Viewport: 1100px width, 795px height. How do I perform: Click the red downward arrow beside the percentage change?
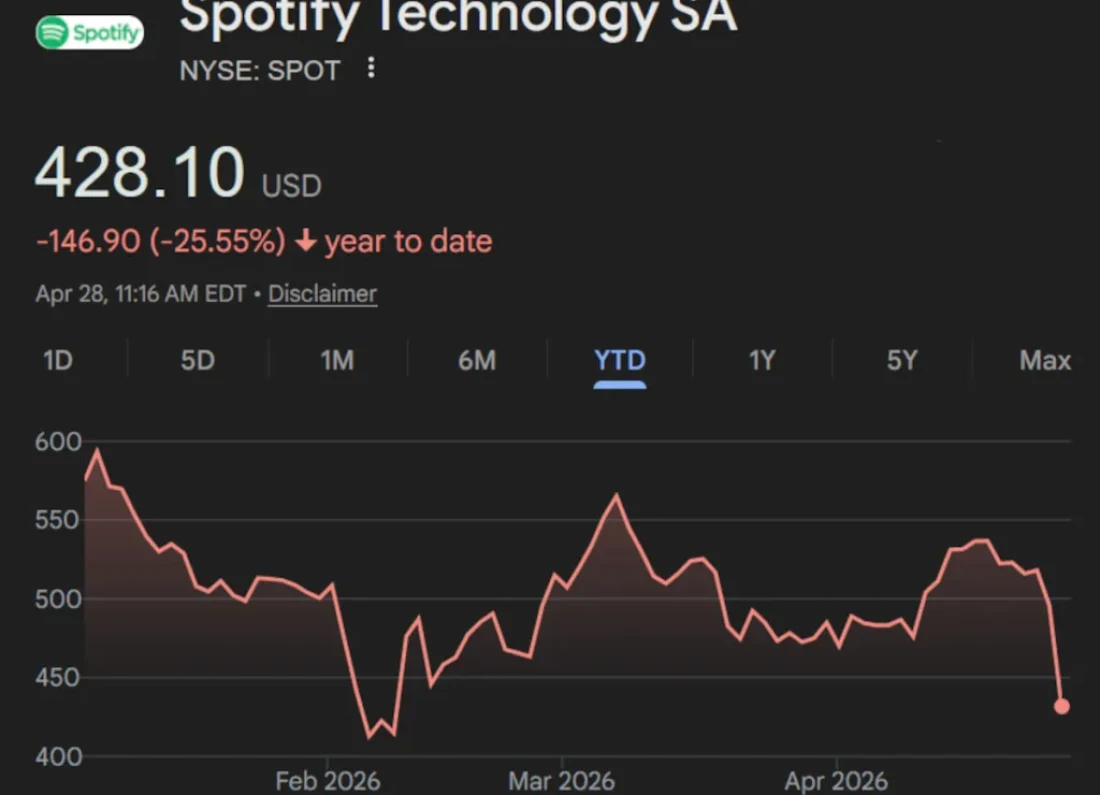point(304,240)
